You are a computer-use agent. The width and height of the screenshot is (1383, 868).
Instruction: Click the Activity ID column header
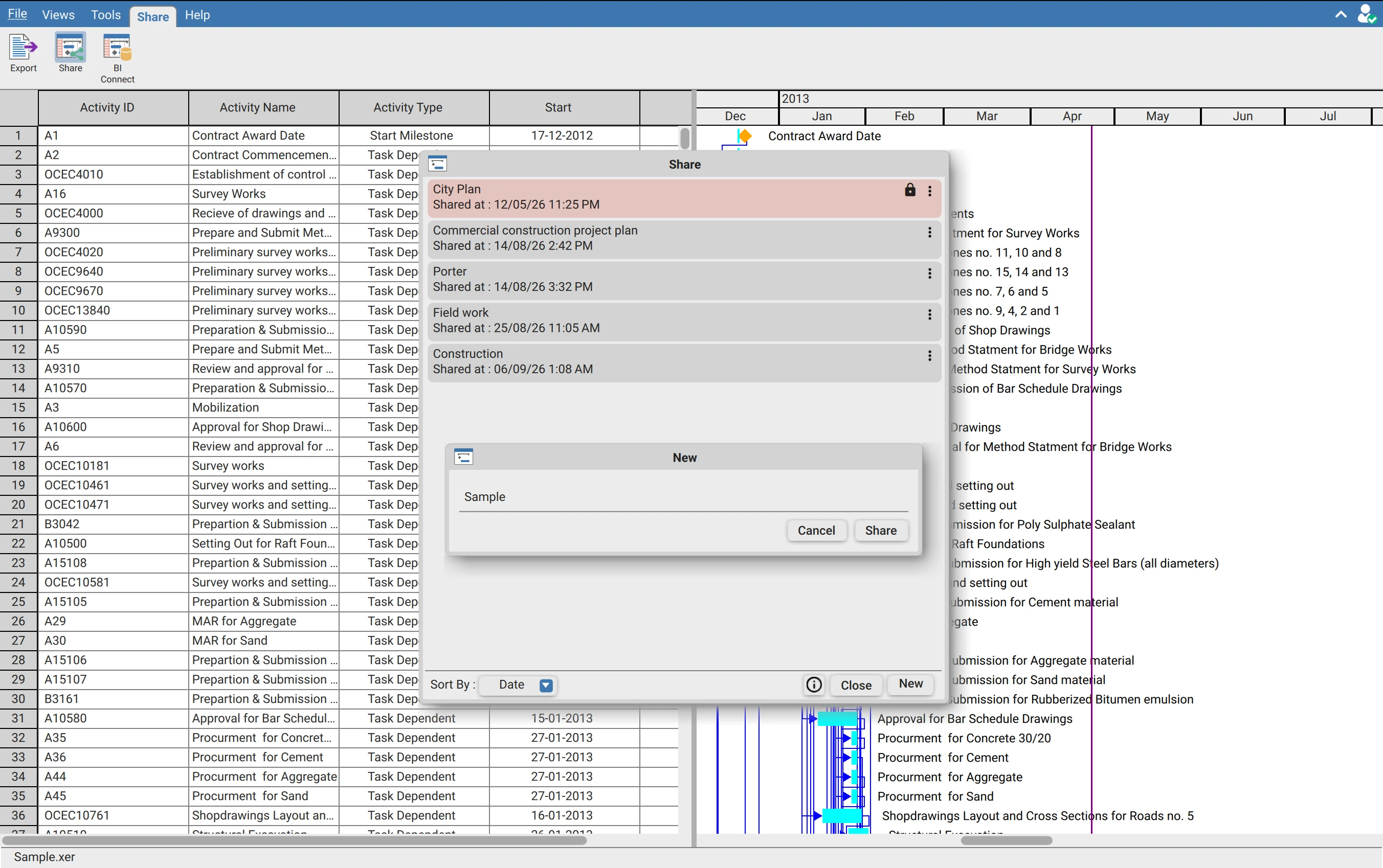coord(113,107)
